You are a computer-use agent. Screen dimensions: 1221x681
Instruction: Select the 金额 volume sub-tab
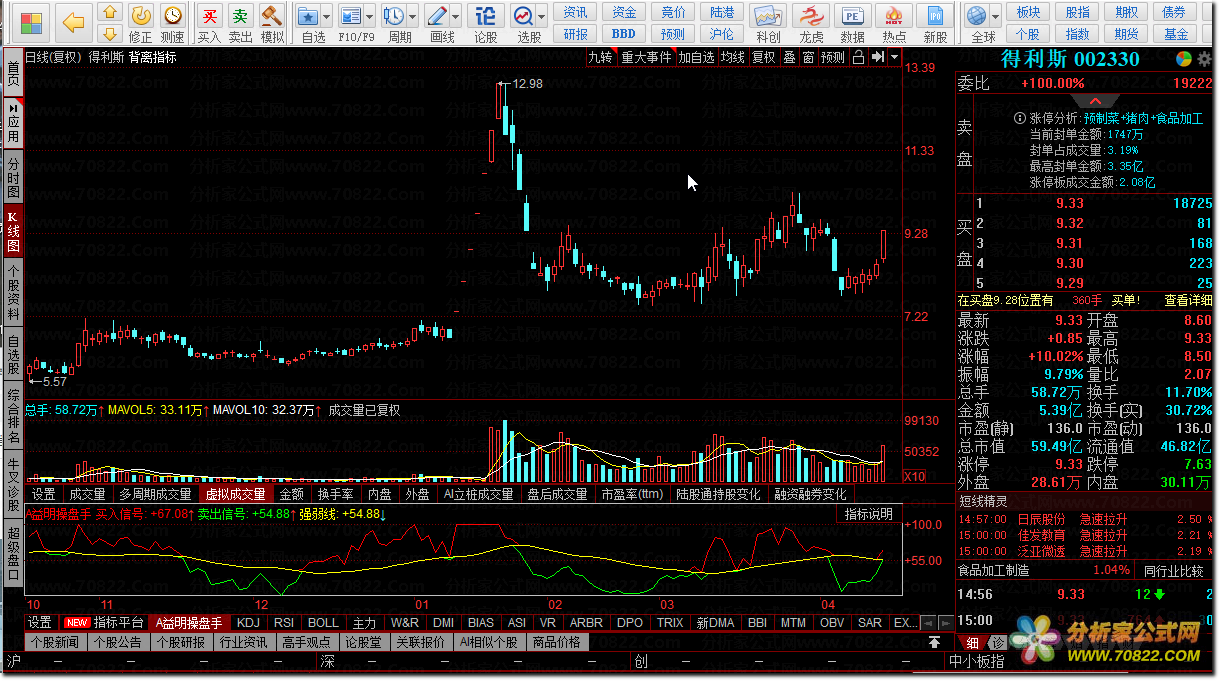tap(291, 494)
